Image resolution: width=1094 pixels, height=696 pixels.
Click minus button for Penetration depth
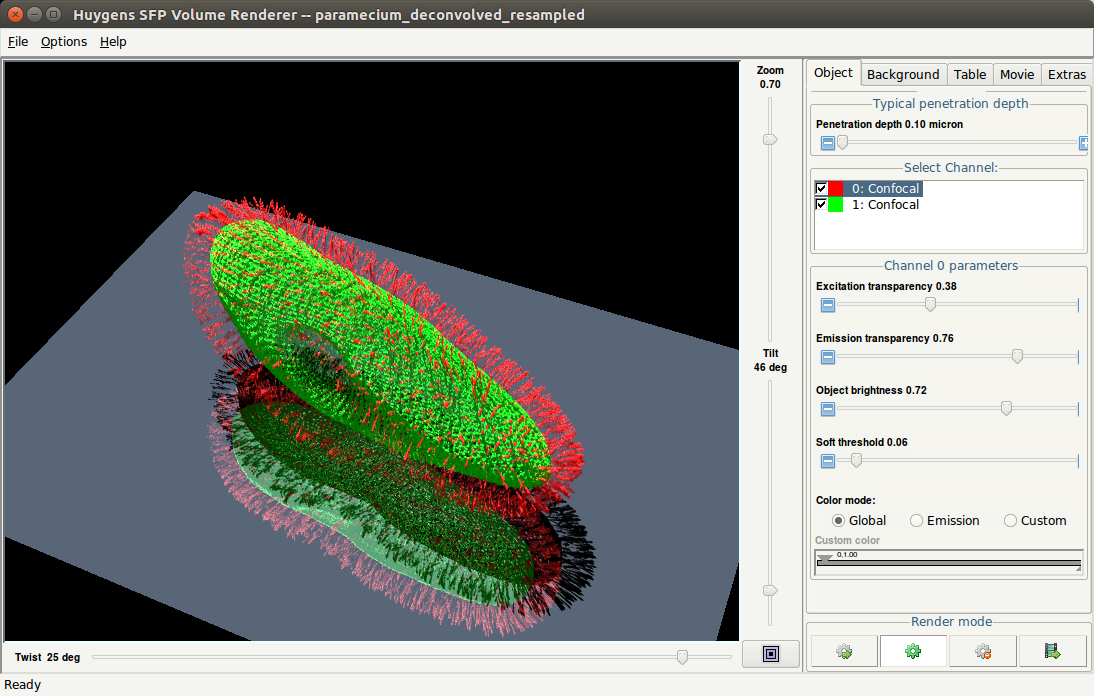(828, 143)
